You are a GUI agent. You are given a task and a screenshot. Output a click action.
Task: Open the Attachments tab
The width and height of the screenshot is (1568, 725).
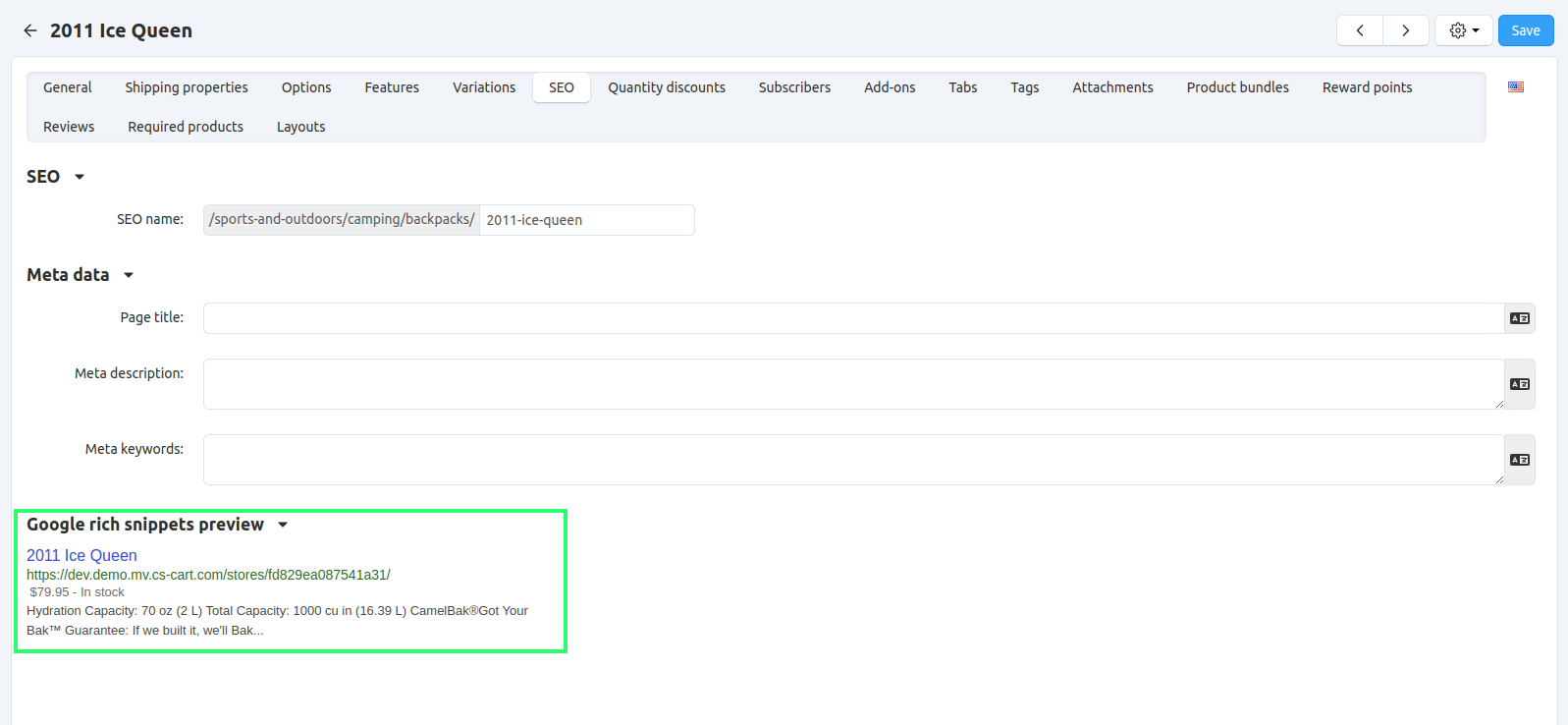click(x=1112, y=87)
